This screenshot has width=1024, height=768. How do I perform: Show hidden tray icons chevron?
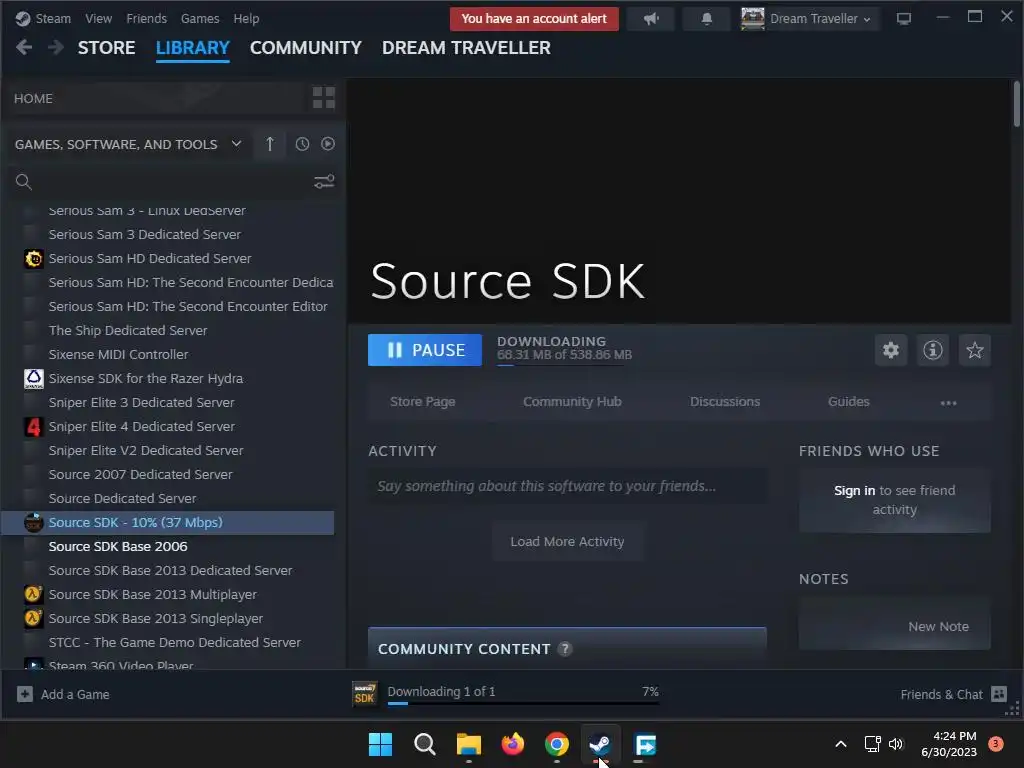(841, 744)
